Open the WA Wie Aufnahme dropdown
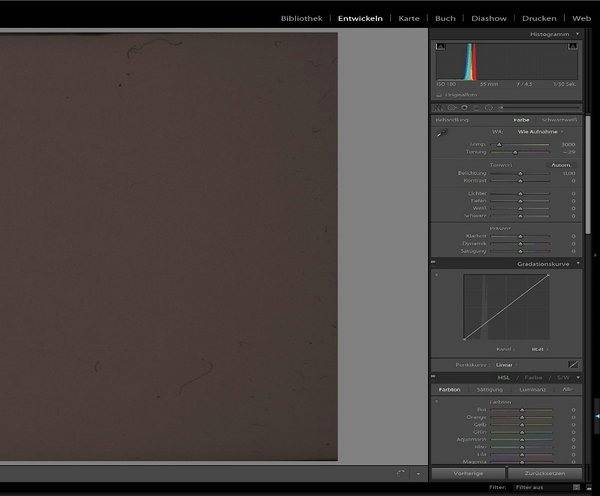Viewport: 600px width, 496px height. coord(540,132)
